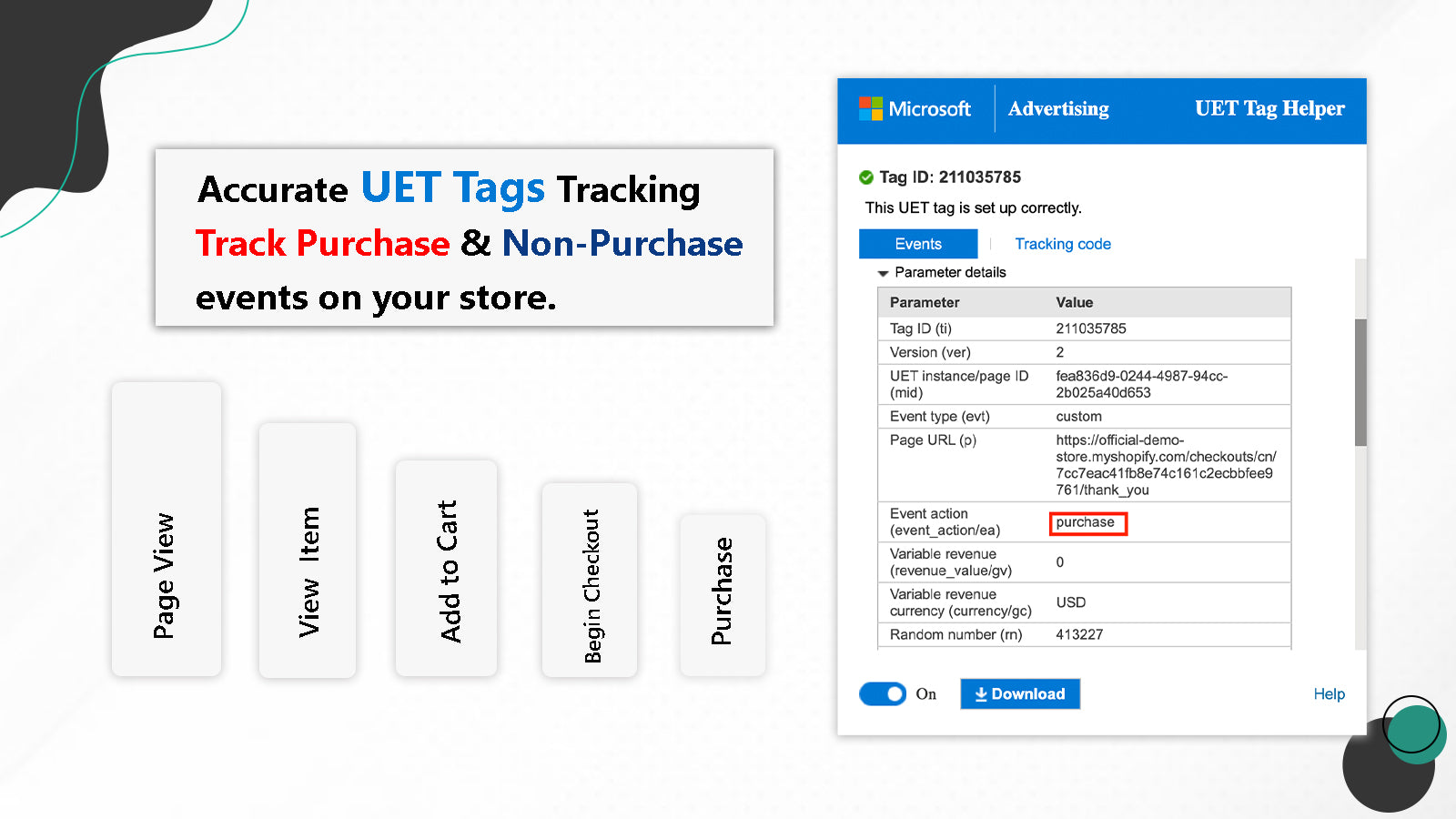The height and width of the screenshot is (819, 1456).
Task: Click the green checkmark beside Tag ID
Action: tap(864, 177)
